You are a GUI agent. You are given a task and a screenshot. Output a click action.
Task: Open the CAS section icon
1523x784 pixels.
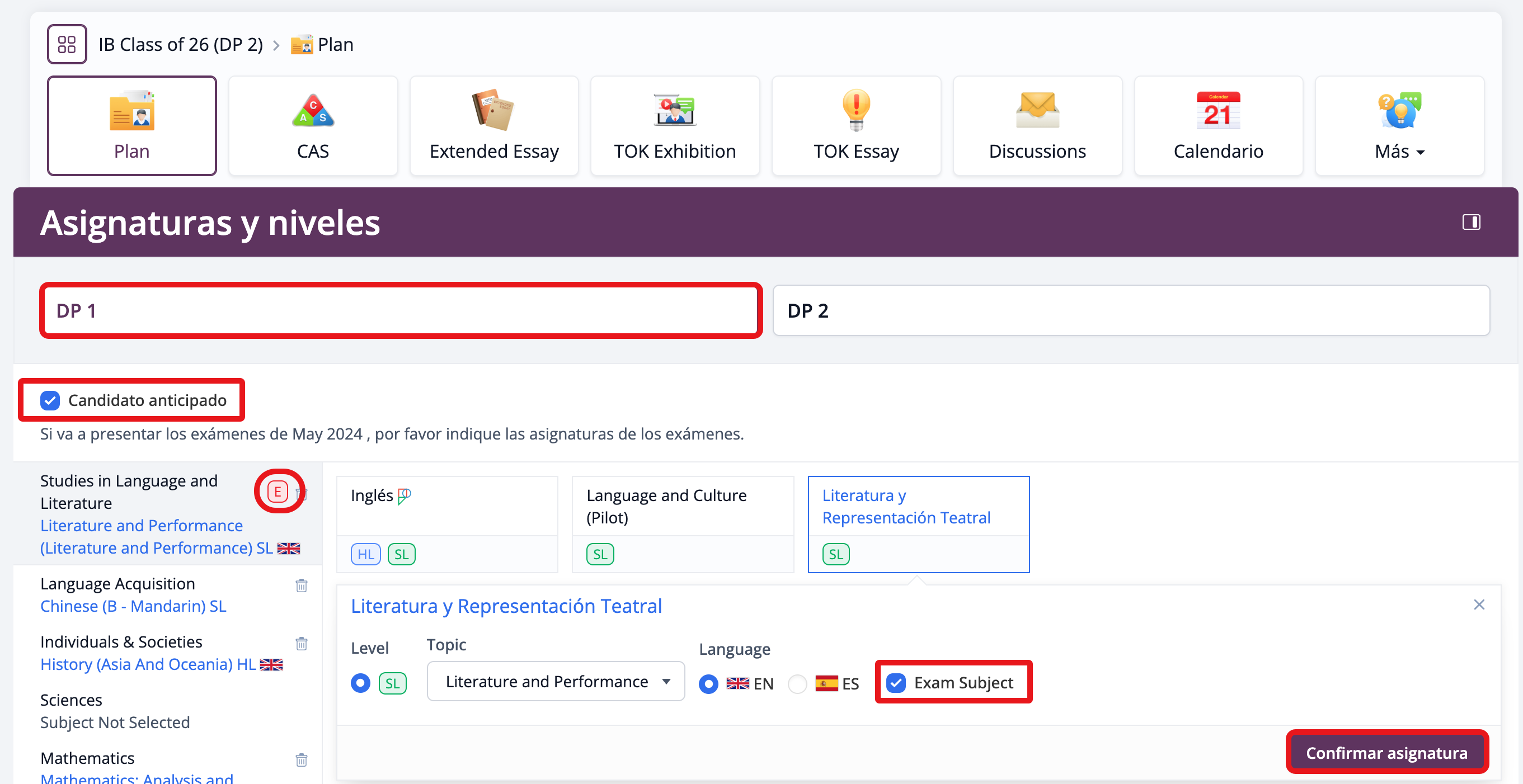(313, 111)
